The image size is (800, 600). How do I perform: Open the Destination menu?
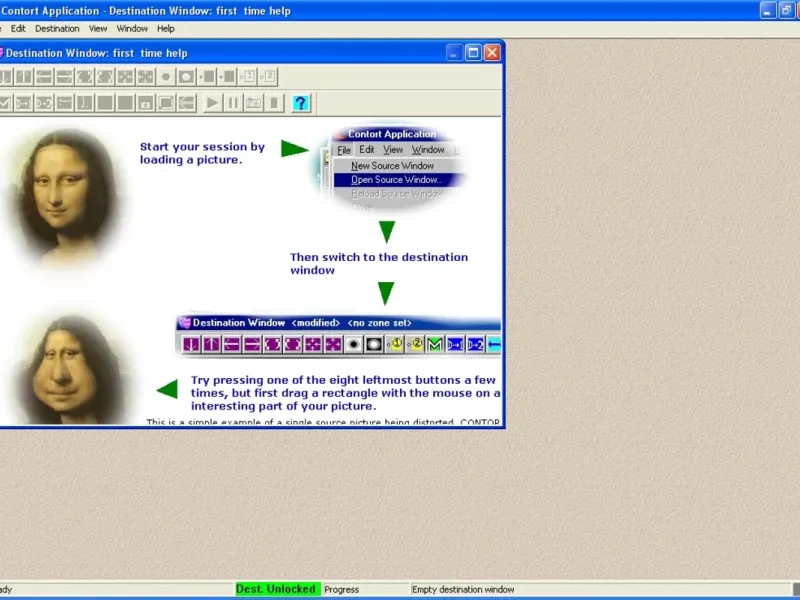point(57,29)
